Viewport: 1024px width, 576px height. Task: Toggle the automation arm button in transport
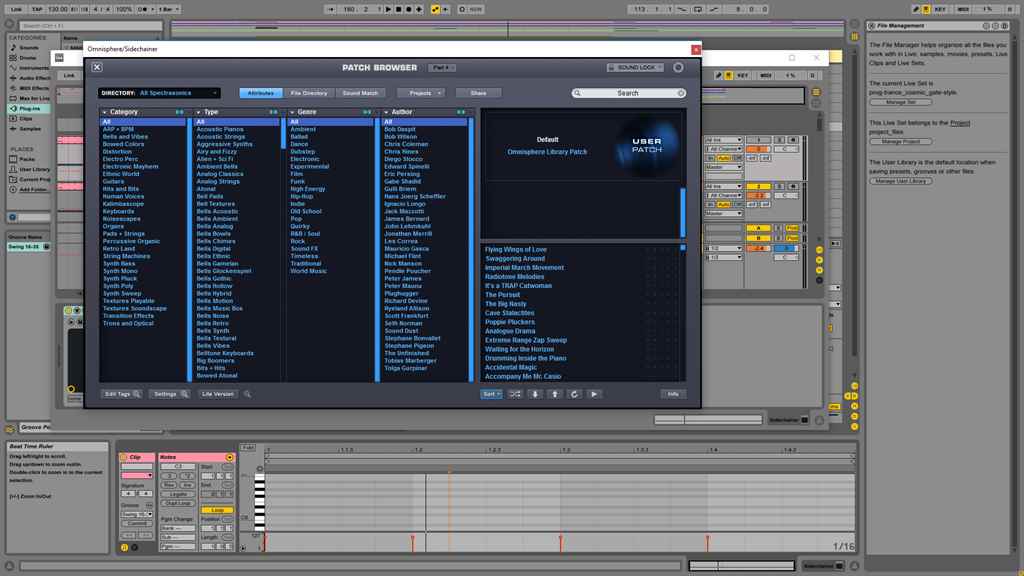tap(434, 9)
